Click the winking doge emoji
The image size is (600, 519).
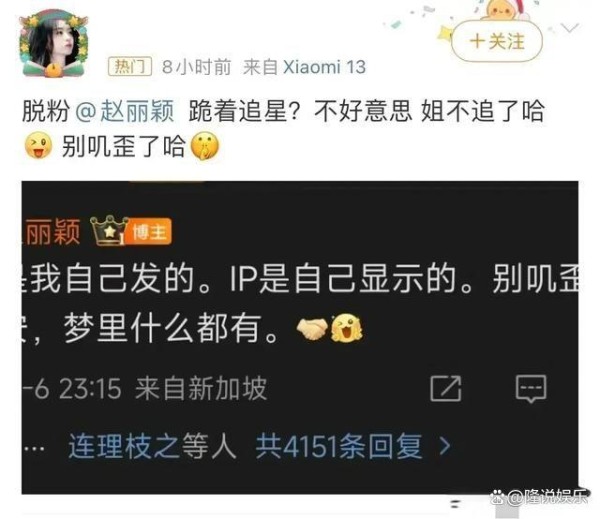click(347, 327)
